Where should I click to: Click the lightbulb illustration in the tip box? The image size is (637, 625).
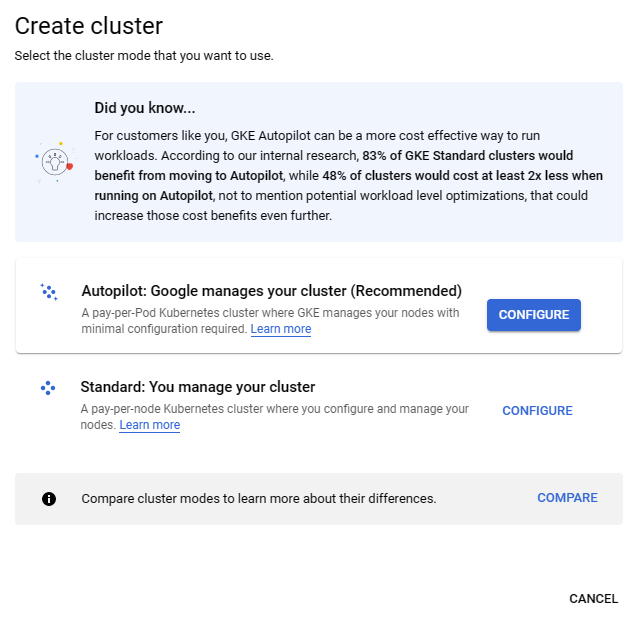(54, 161)
